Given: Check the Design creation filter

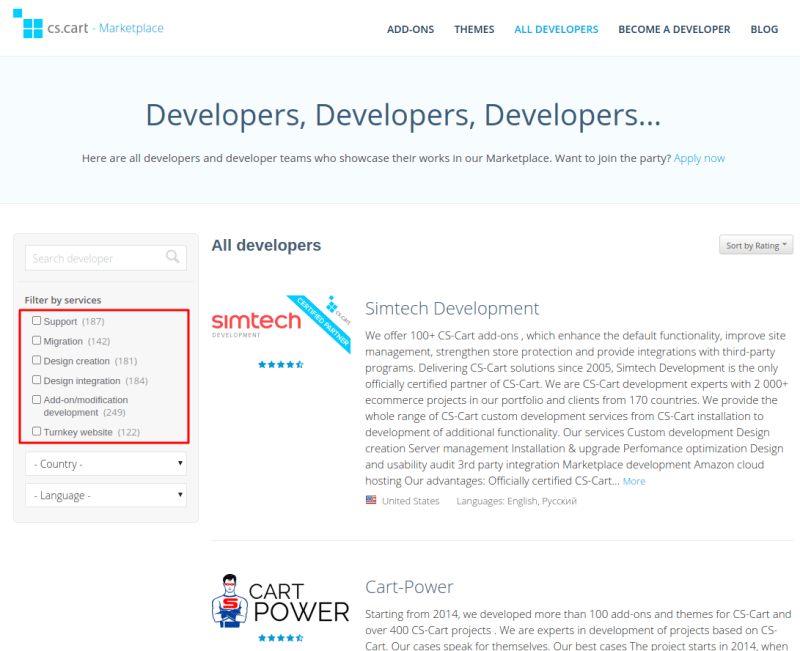Looking at the screenshot, I should [x=35, y=361].
